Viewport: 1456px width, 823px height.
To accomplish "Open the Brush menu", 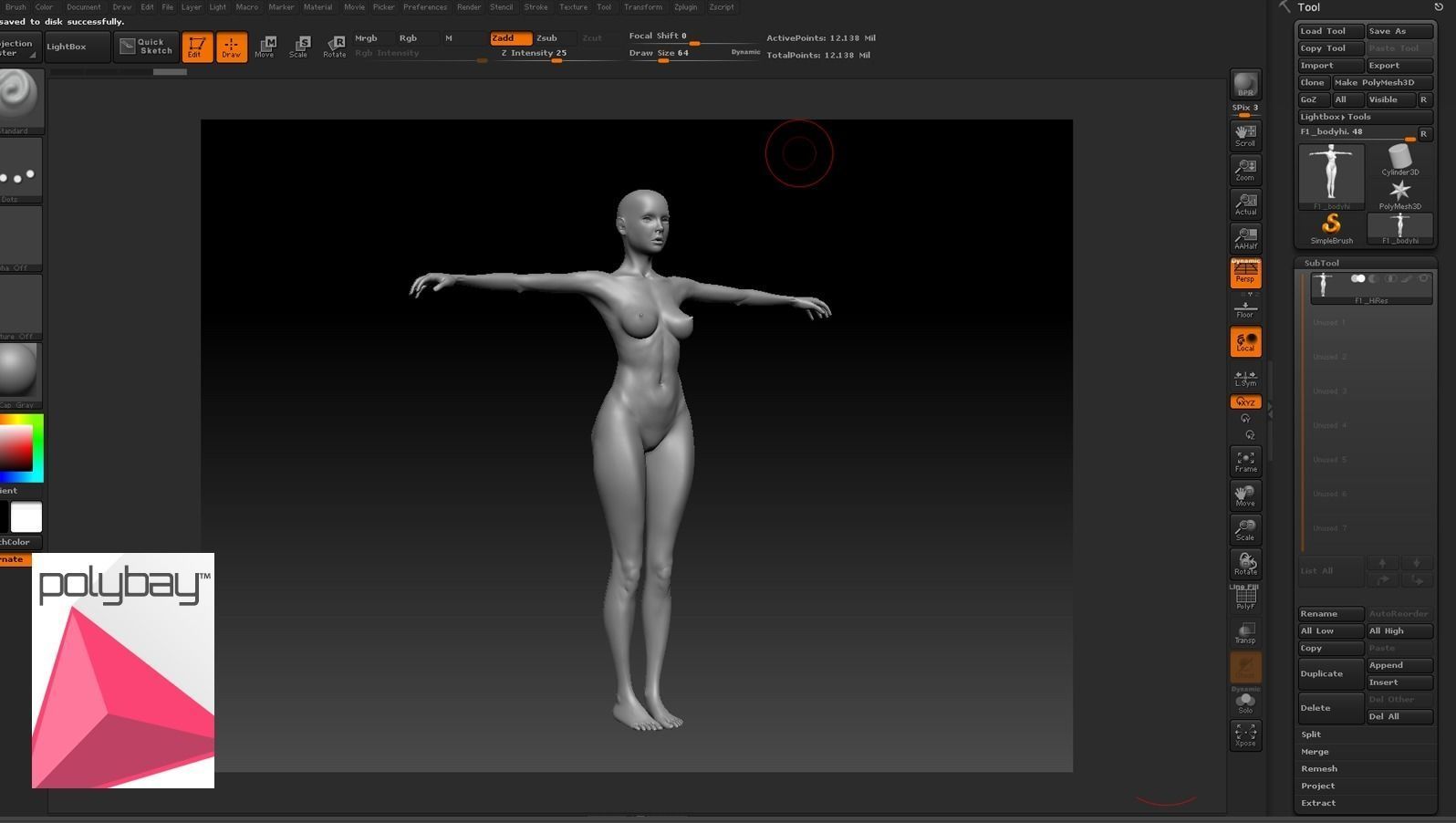I will pyautogui.click(x=16, y=7).
